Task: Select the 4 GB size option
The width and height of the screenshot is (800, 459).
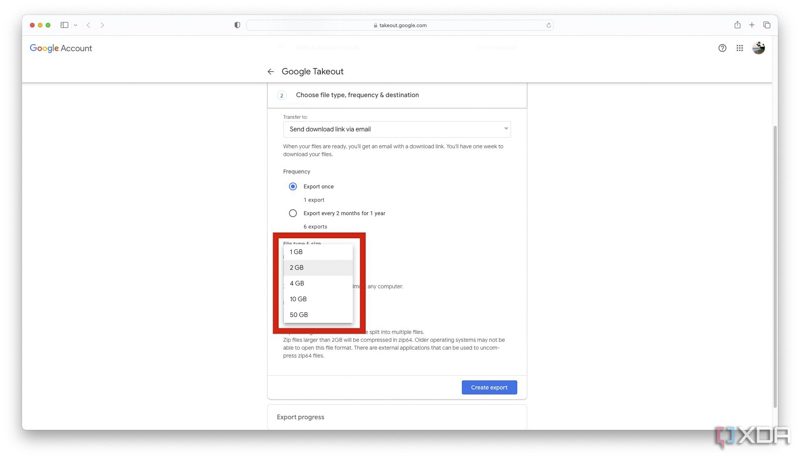Action: 297,284
